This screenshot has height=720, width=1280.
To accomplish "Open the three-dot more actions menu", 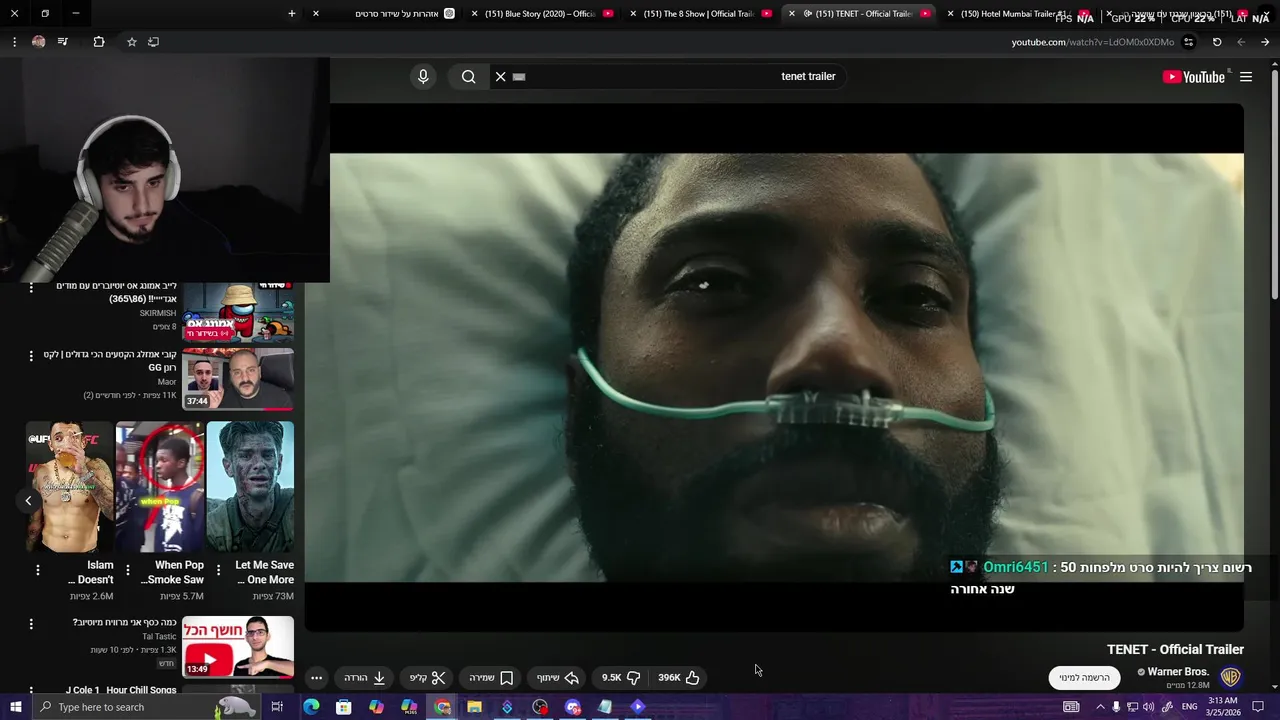I will (x=316, y=678).
